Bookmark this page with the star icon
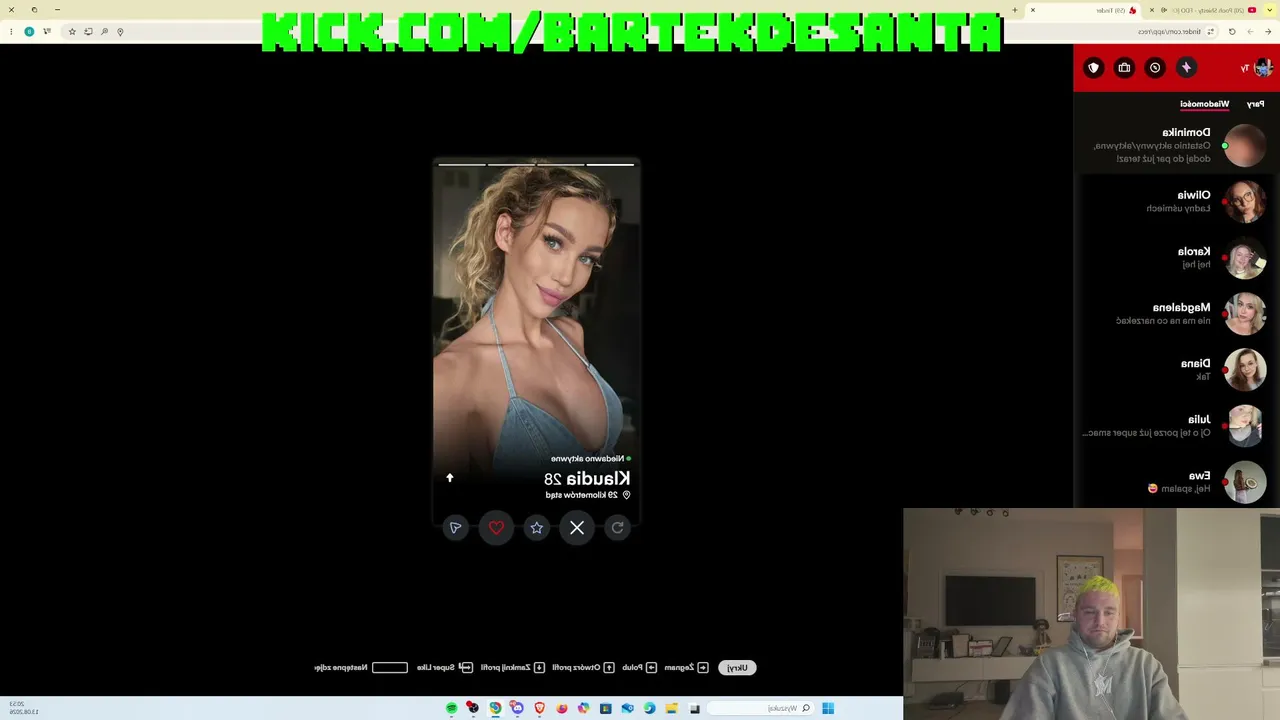This screenshot has width=1280, height=720. 72,32
